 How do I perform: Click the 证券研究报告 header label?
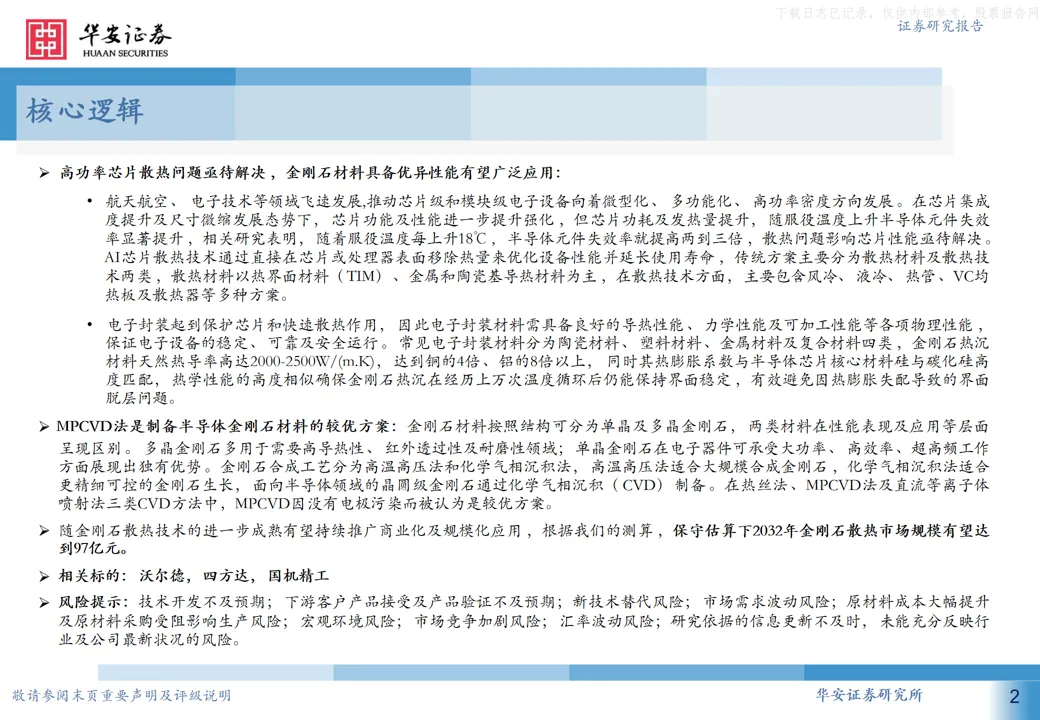point(940,26)
